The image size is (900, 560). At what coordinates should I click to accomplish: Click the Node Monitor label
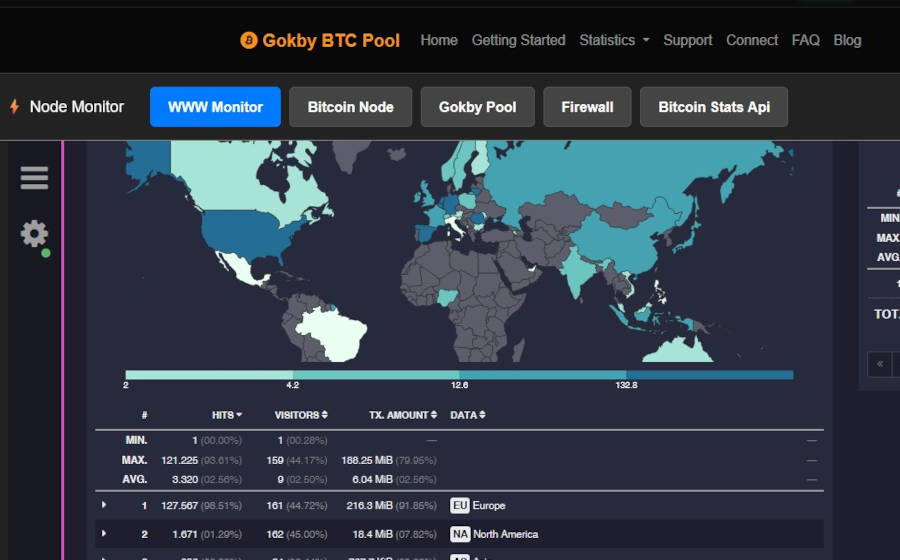[76, 107]
